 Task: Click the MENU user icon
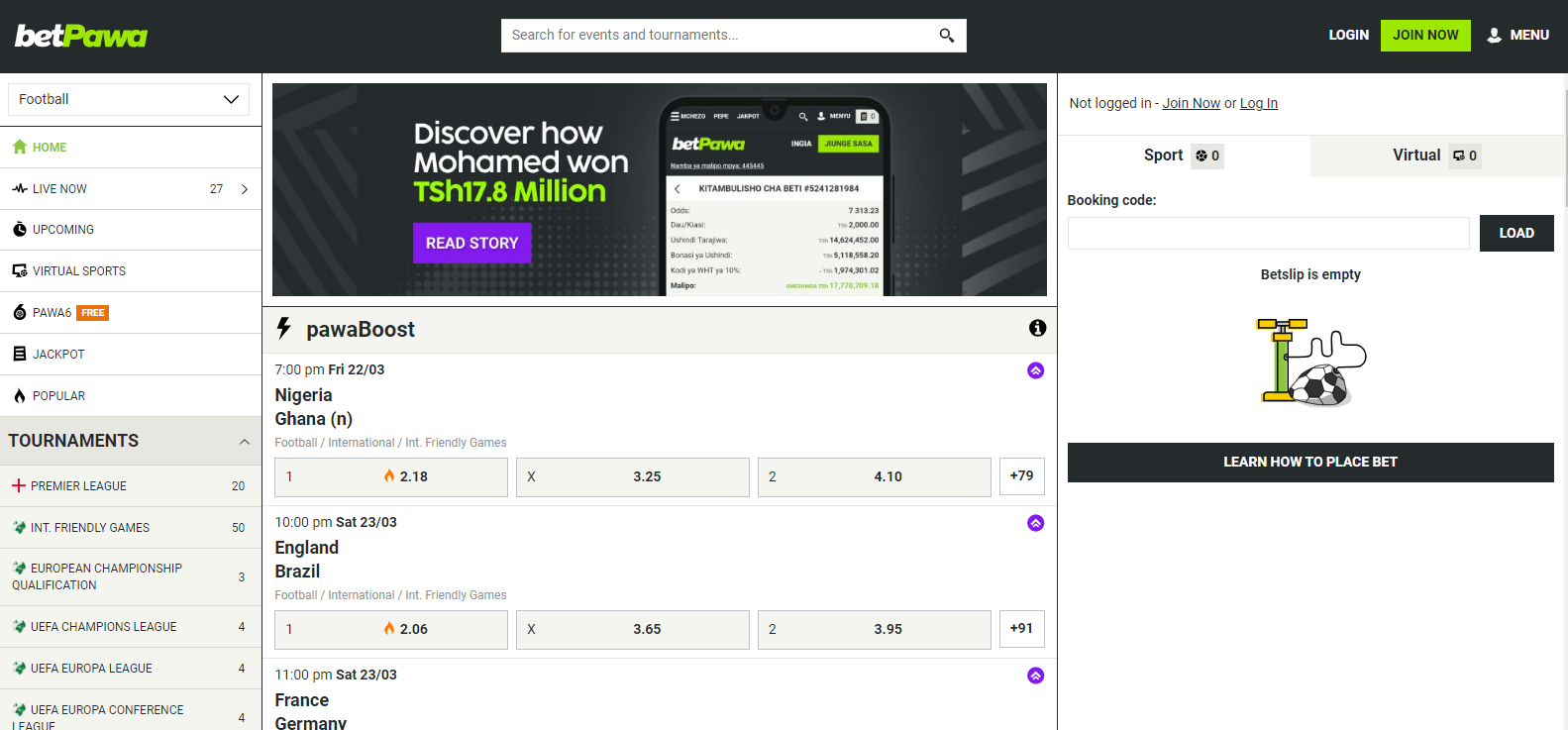(x=1495, y=35)
